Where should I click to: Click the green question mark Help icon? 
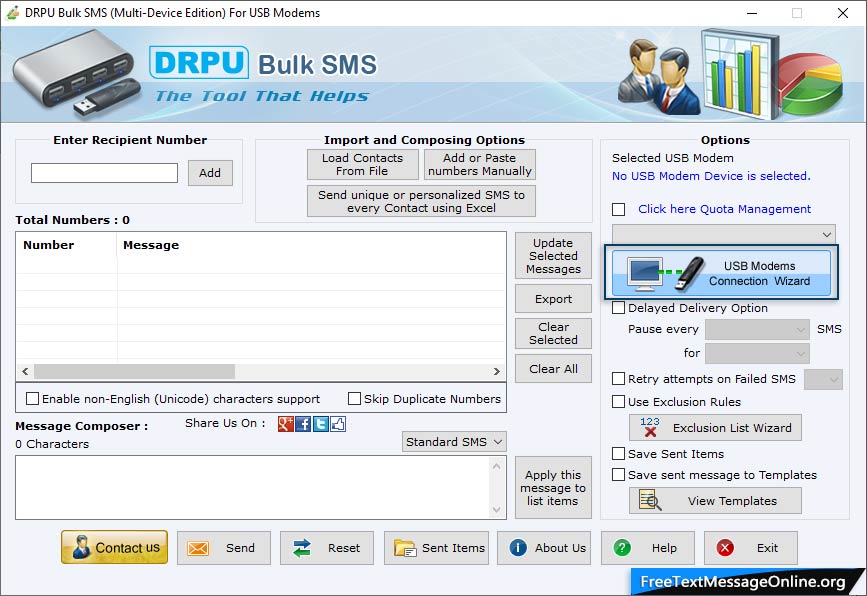(x=622, y=547)
